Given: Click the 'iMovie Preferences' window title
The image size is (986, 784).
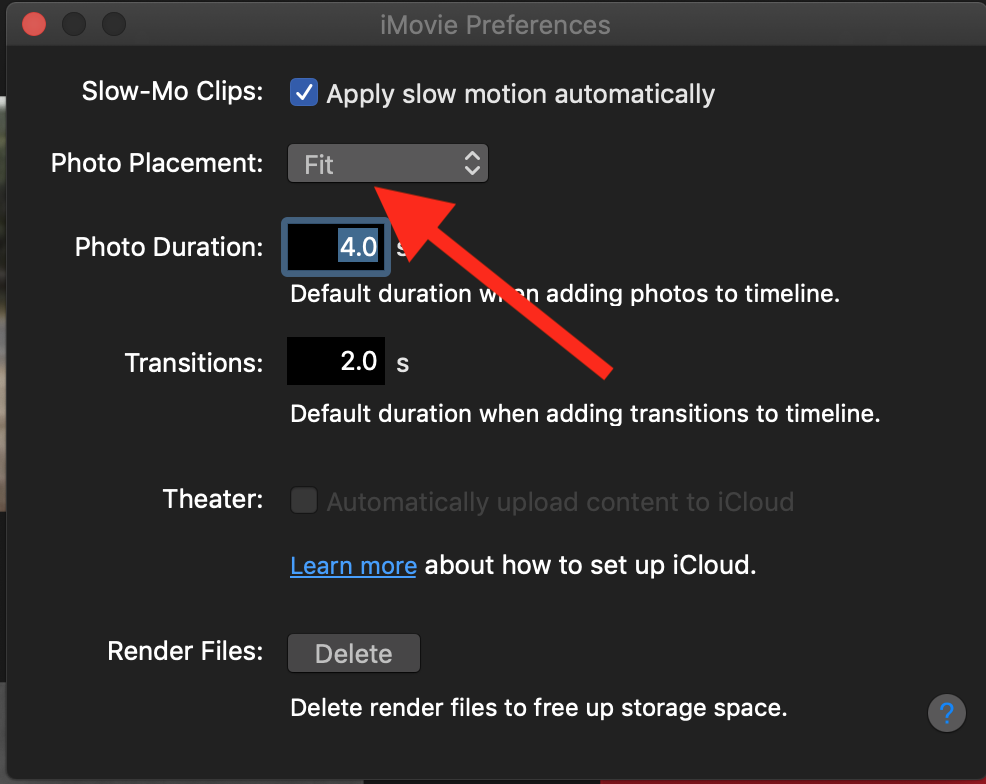Looking at the screenshot, I should click(x=496, y=25).
